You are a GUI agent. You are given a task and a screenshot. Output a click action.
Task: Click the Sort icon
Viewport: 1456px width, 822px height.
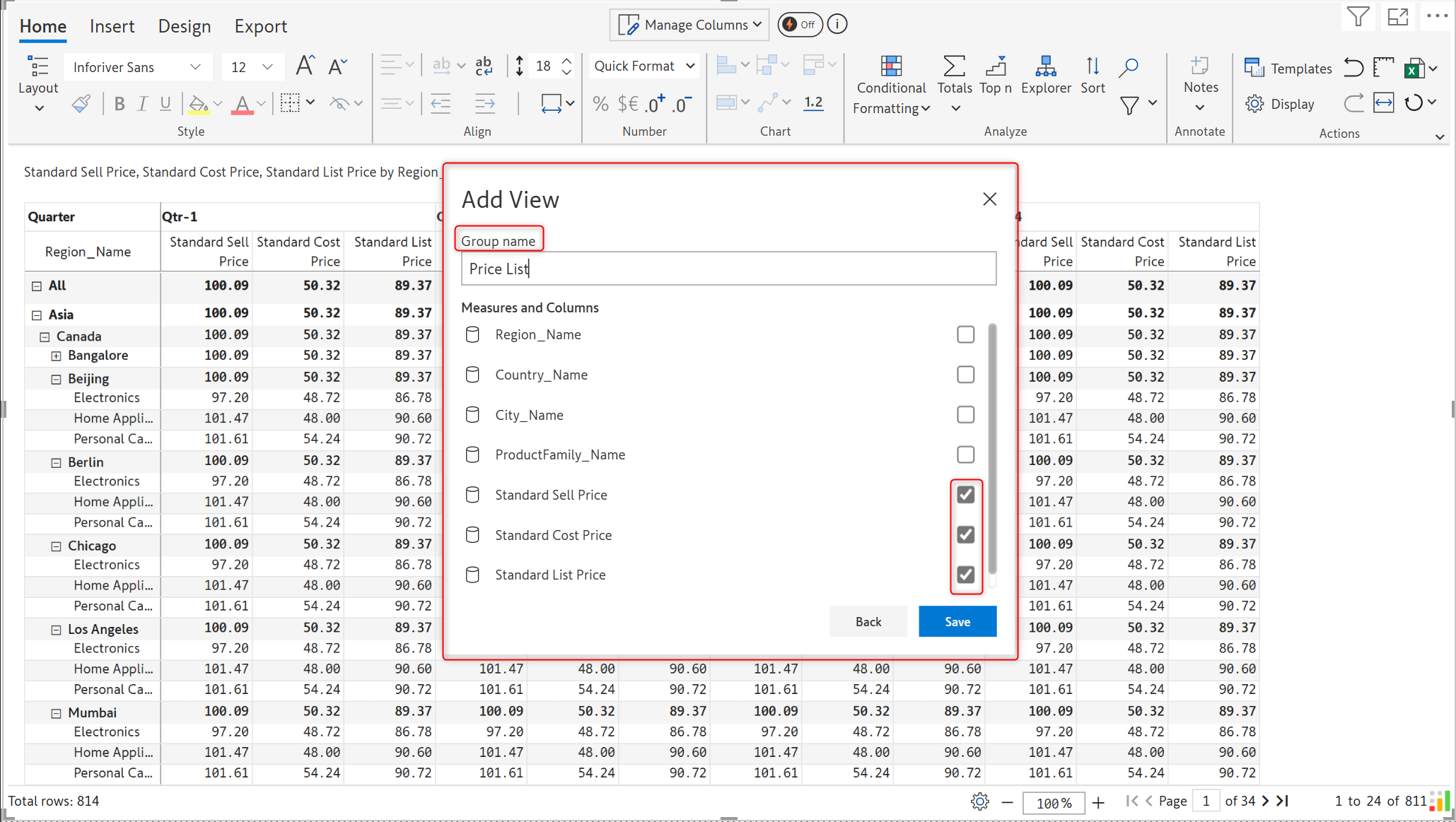coord(1092,67)
